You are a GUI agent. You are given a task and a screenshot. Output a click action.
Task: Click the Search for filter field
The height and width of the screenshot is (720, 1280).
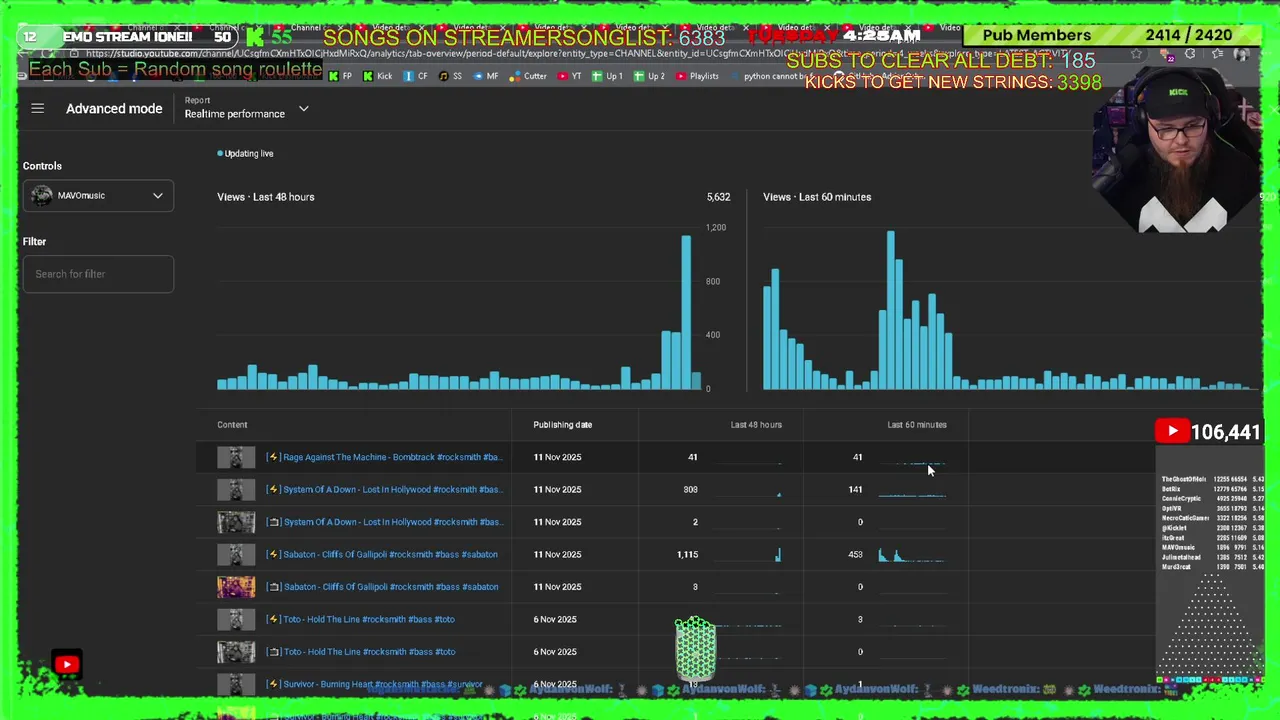(98, 274)
